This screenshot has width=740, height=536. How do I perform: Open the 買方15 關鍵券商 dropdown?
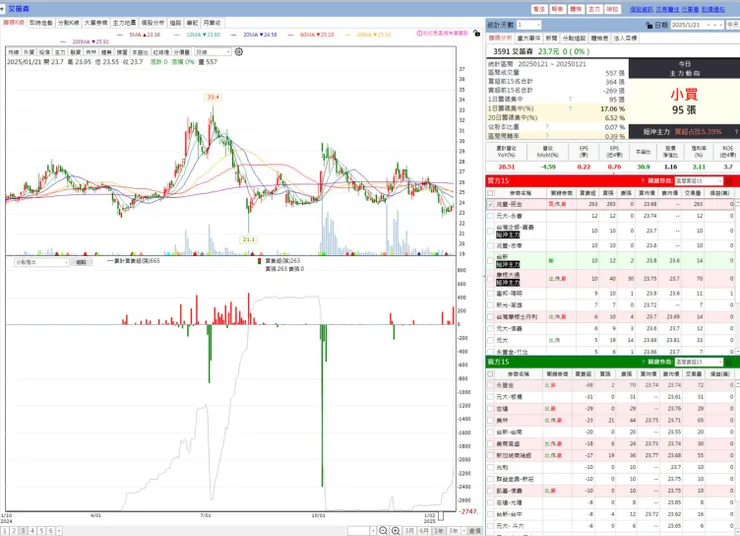pyautogui.click(x=698, y=181)
